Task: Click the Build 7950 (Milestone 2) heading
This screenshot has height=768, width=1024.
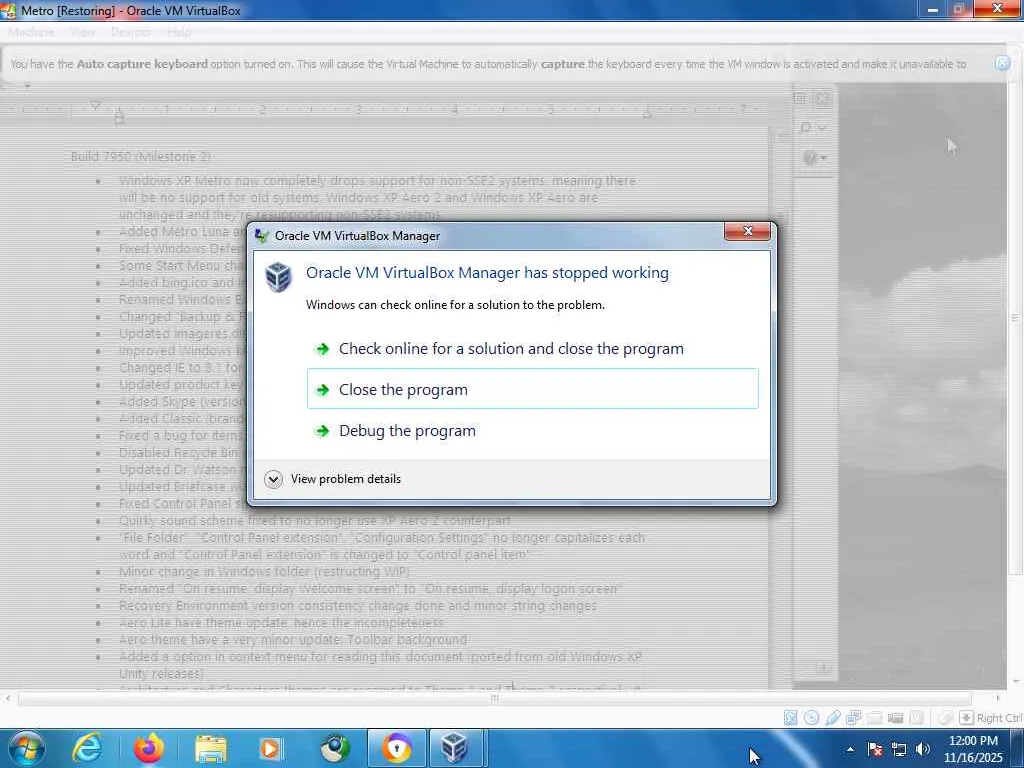Action: coord(141,156)
